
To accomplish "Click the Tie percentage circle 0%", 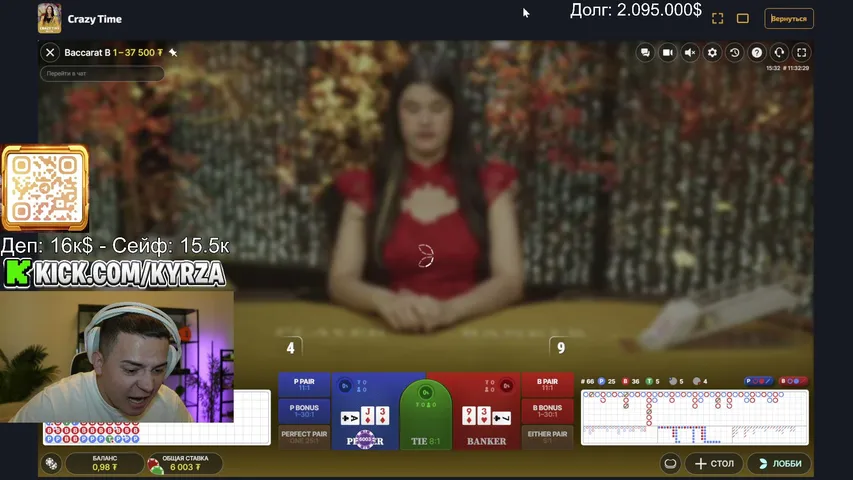I will click(426, 392).
